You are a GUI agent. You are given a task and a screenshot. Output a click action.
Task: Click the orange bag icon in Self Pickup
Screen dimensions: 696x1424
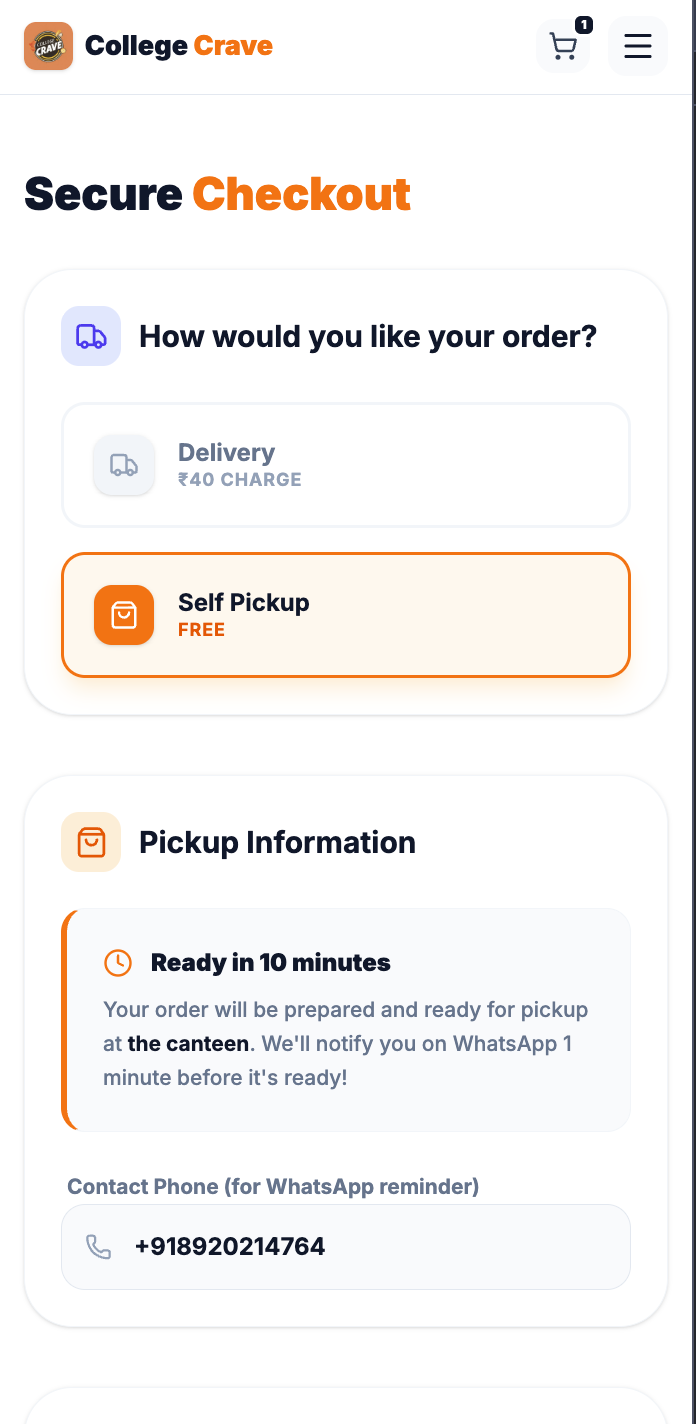pos(124,615)
